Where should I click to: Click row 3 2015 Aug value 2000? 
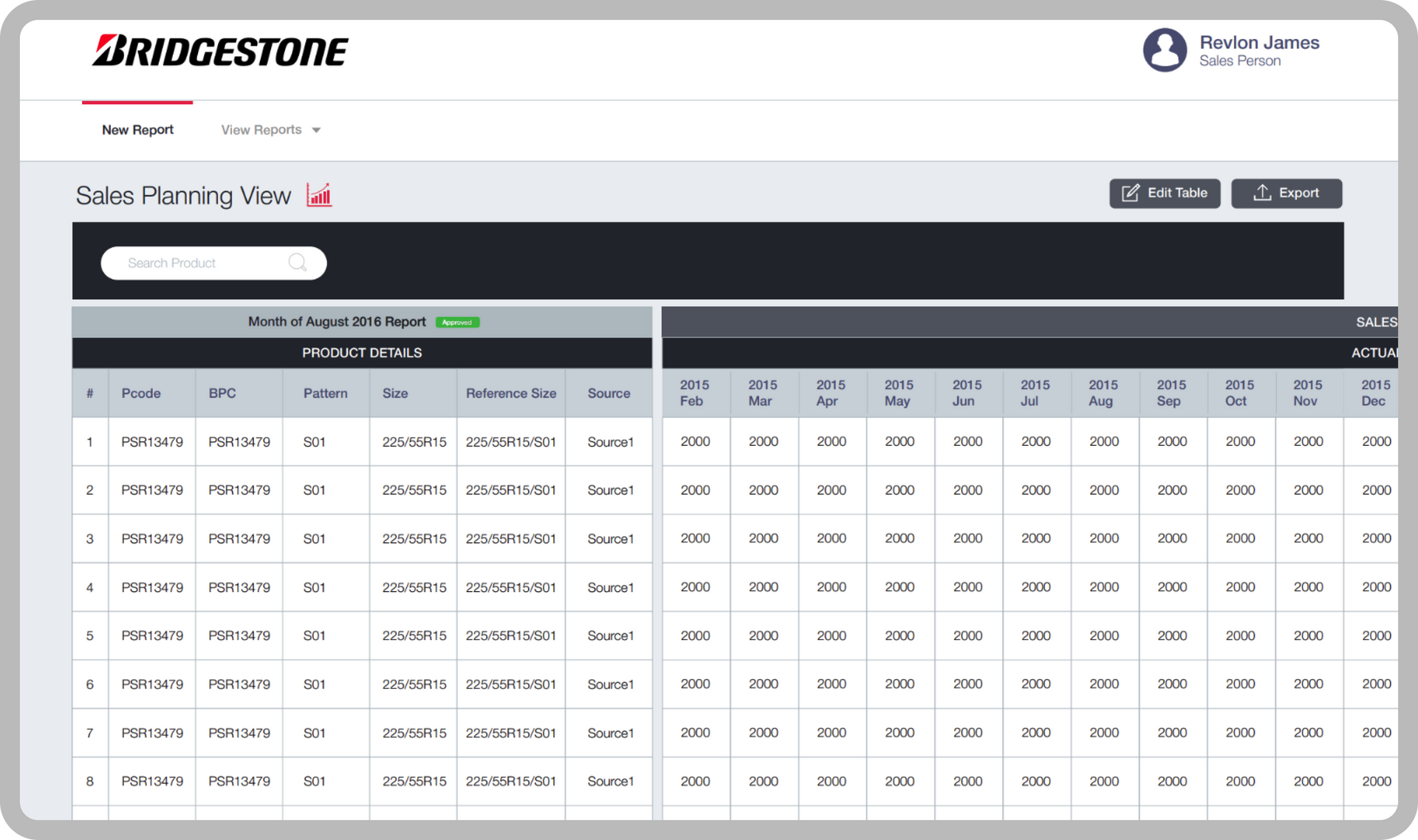coord(1104,538)
